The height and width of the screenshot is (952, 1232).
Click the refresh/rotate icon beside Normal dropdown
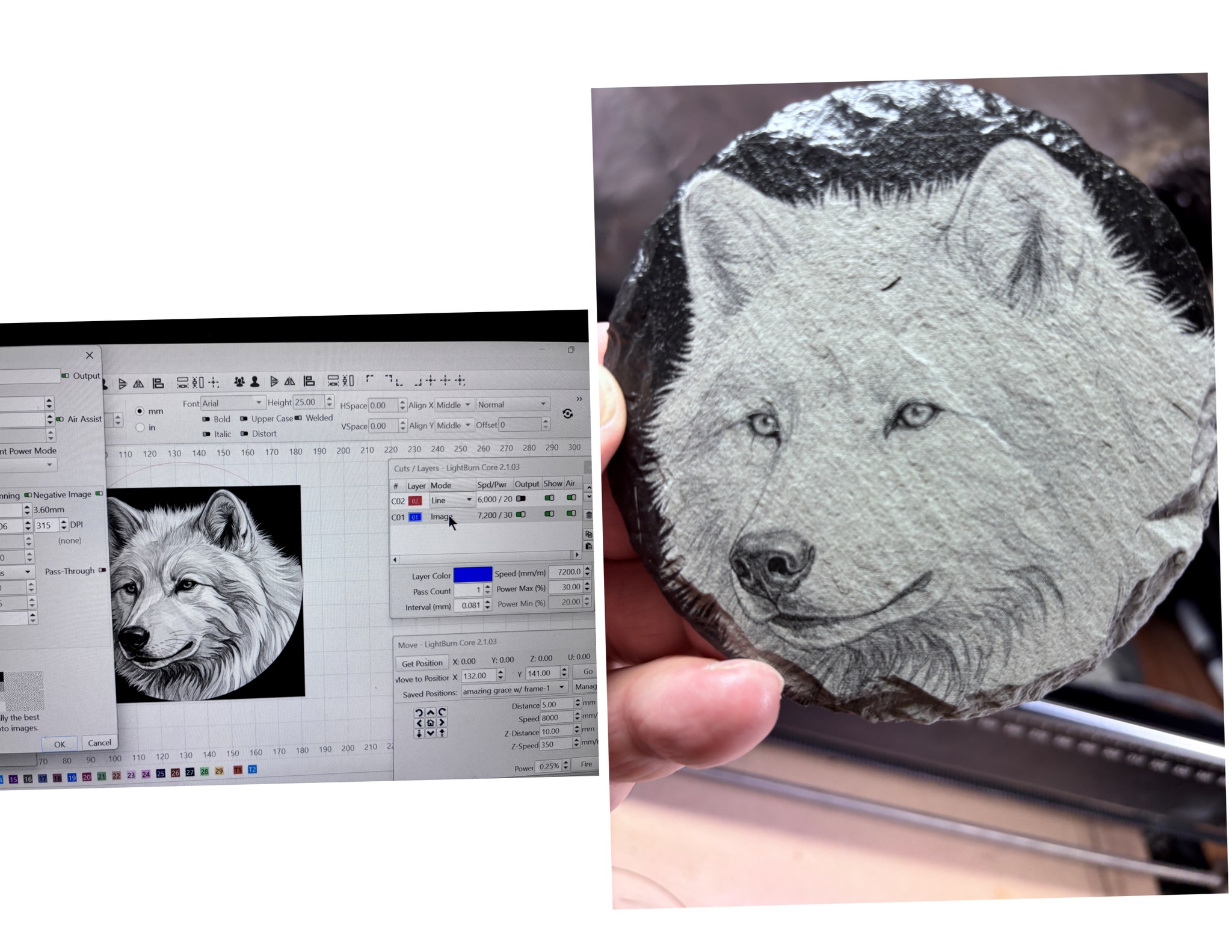coord(567,414)
